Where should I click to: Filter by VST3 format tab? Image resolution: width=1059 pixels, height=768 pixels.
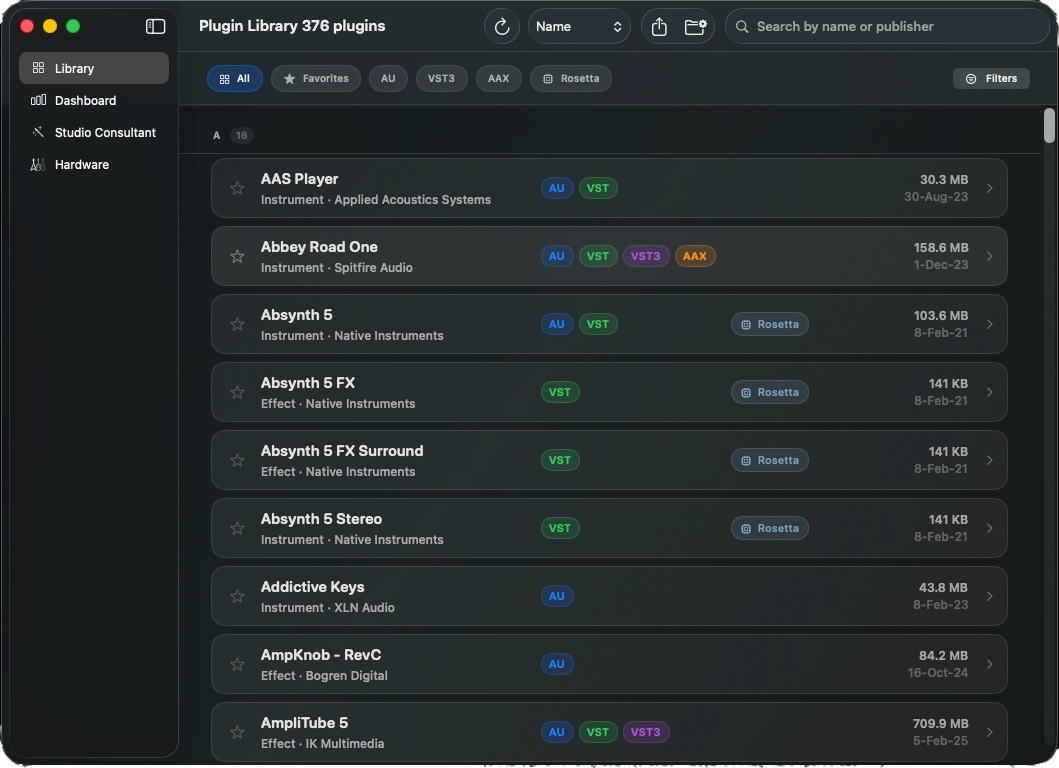pyautogui.click(x=441, y=78)
